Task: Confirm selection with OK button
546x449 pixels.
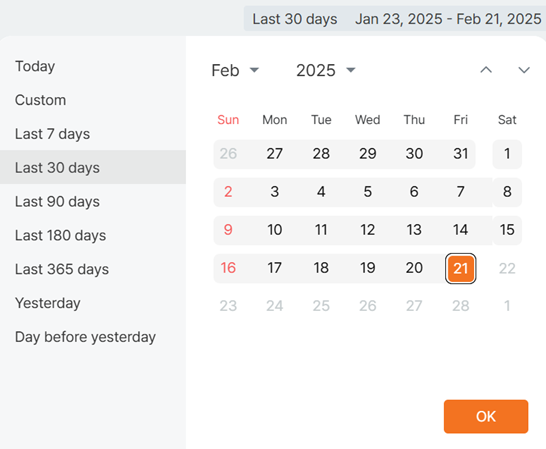Action: [x=486, y=416]
